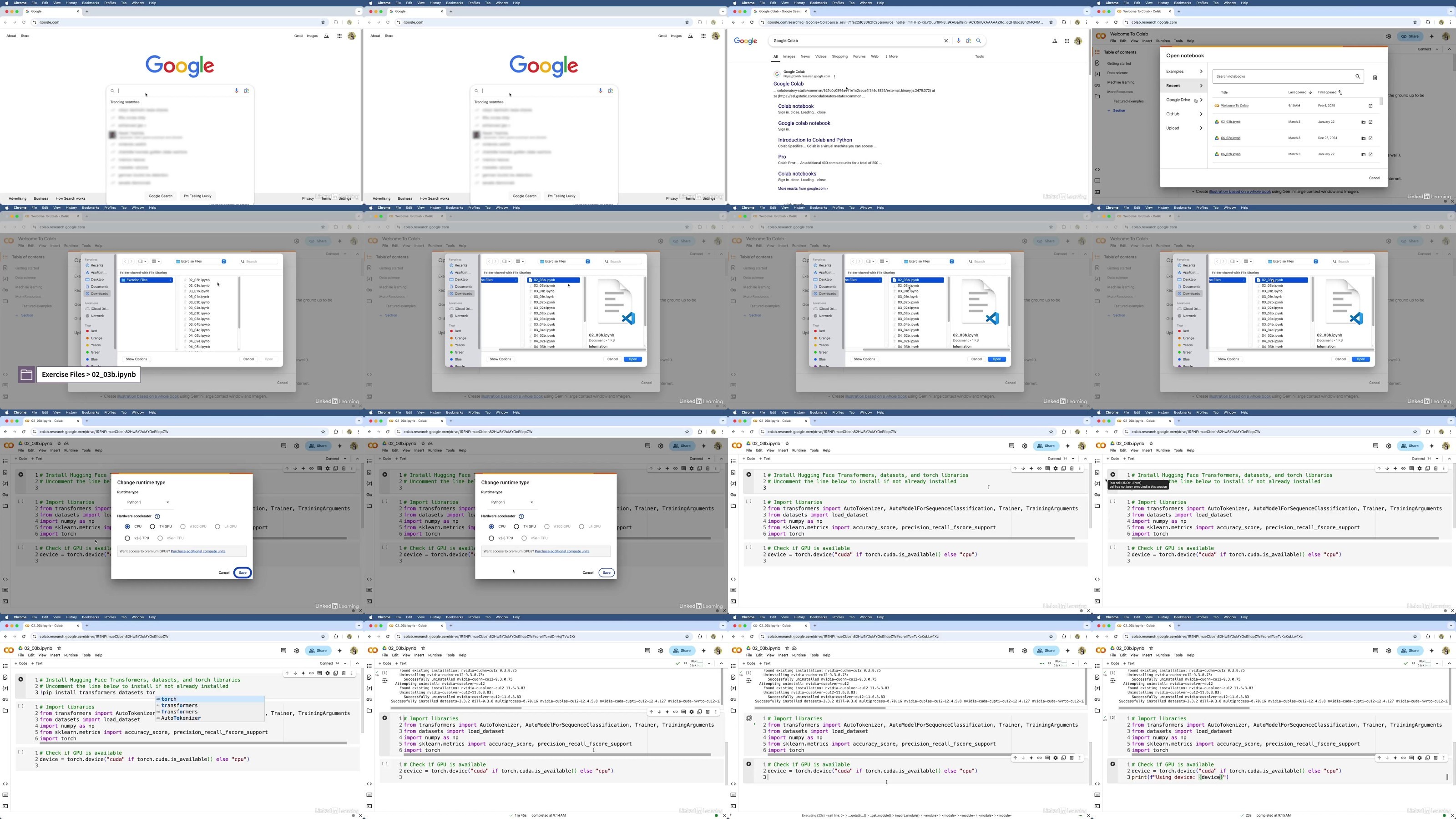Click the focus-ringed Save button in runtime dialog

[x=243, y=572]
